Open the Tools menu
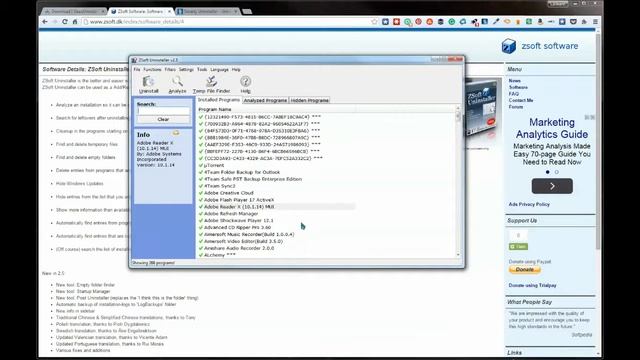The image size is (640, 360). click(202, 70)
